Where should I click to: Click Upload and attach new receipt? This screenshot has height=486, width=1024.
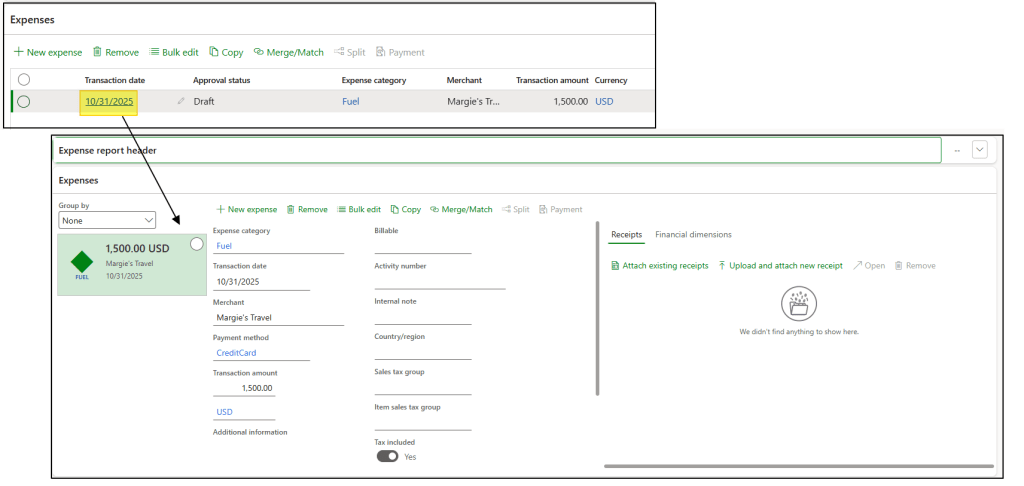(780, 265)
